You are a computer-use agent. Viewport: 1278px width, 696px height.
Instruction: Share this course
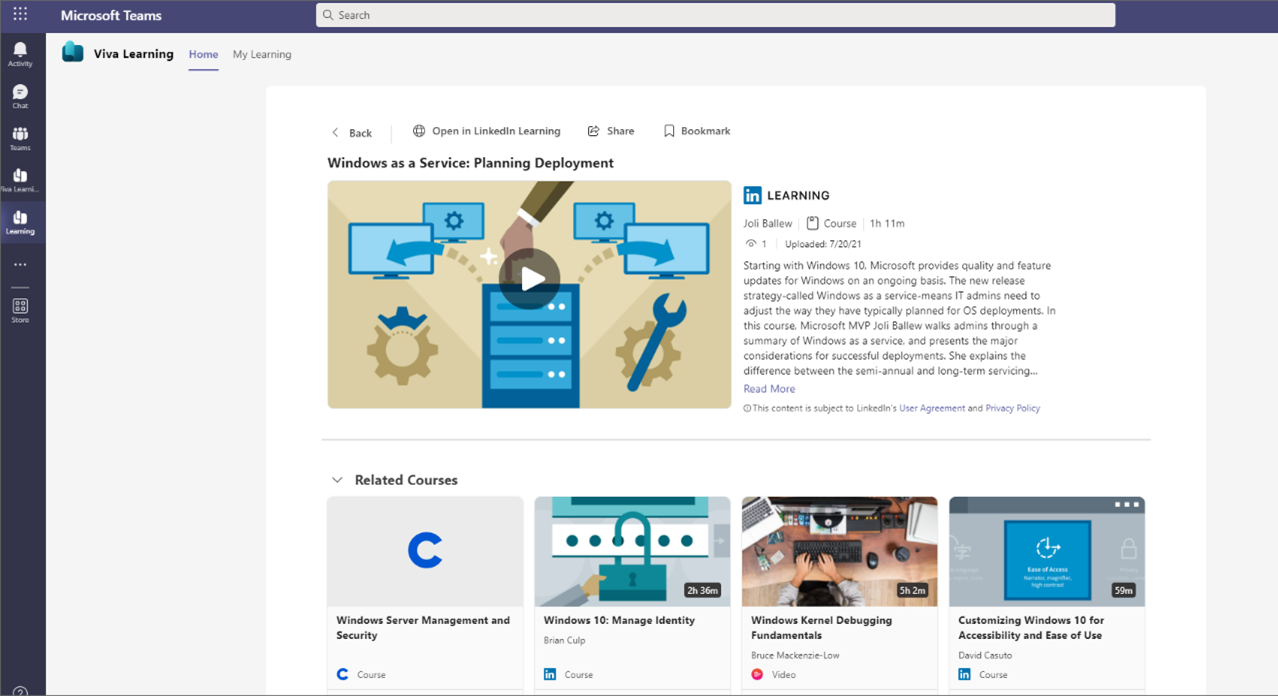[x=611, y=131]
